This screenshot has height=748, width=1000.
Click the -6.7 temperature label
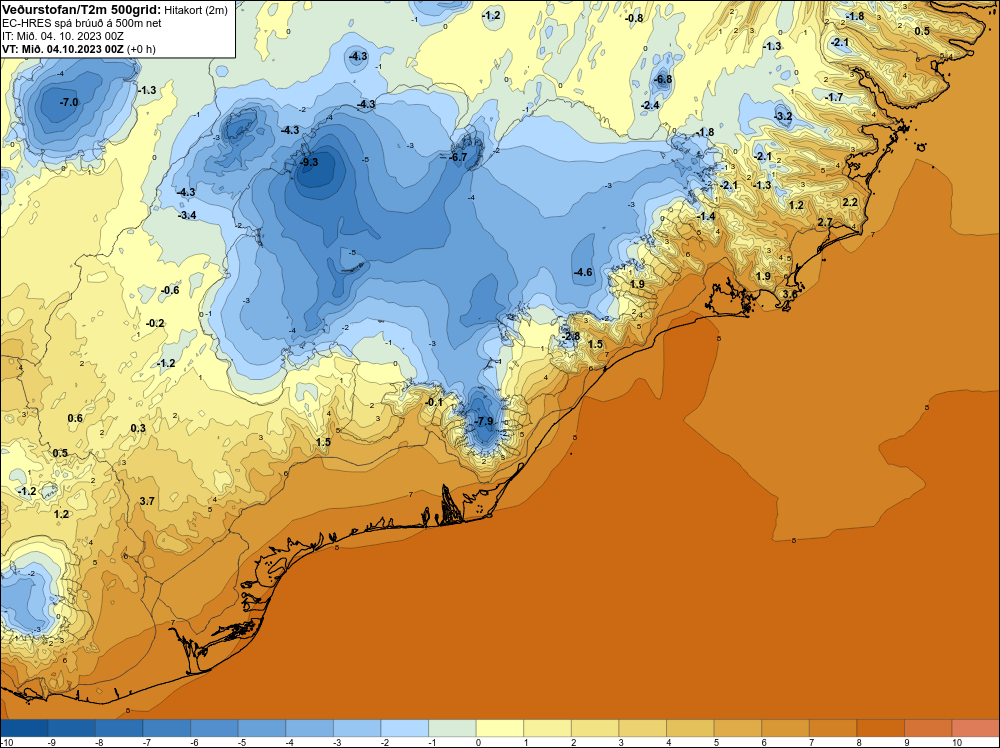458,157
